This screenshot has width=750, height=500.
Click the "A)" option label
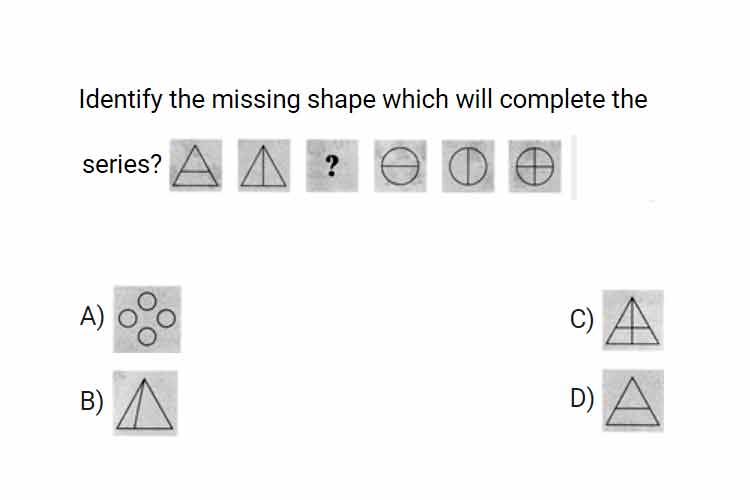click(92, 317)
